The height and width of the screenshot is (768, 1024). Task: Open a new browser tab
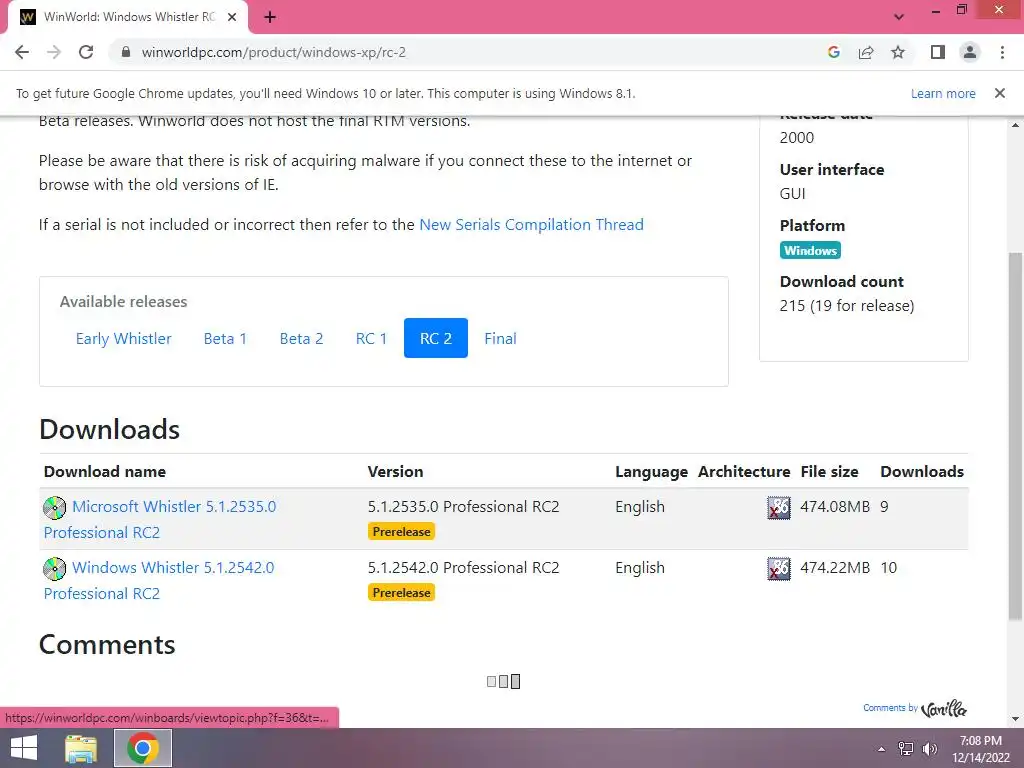[270, 17]
